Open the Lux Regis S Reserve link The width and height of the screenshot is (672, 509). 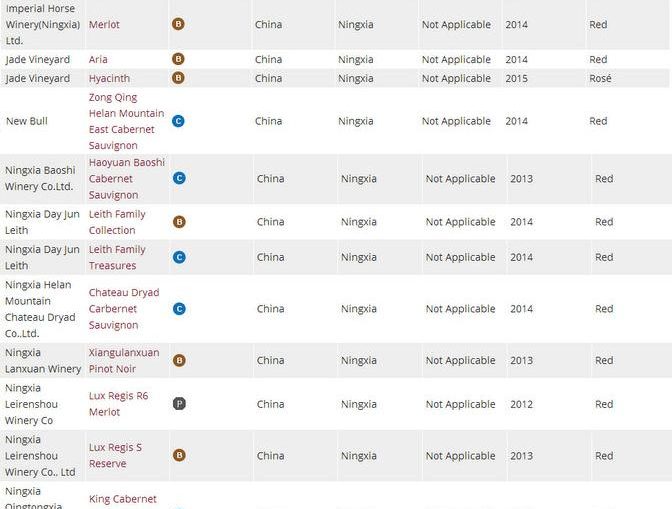coord(115,455)
